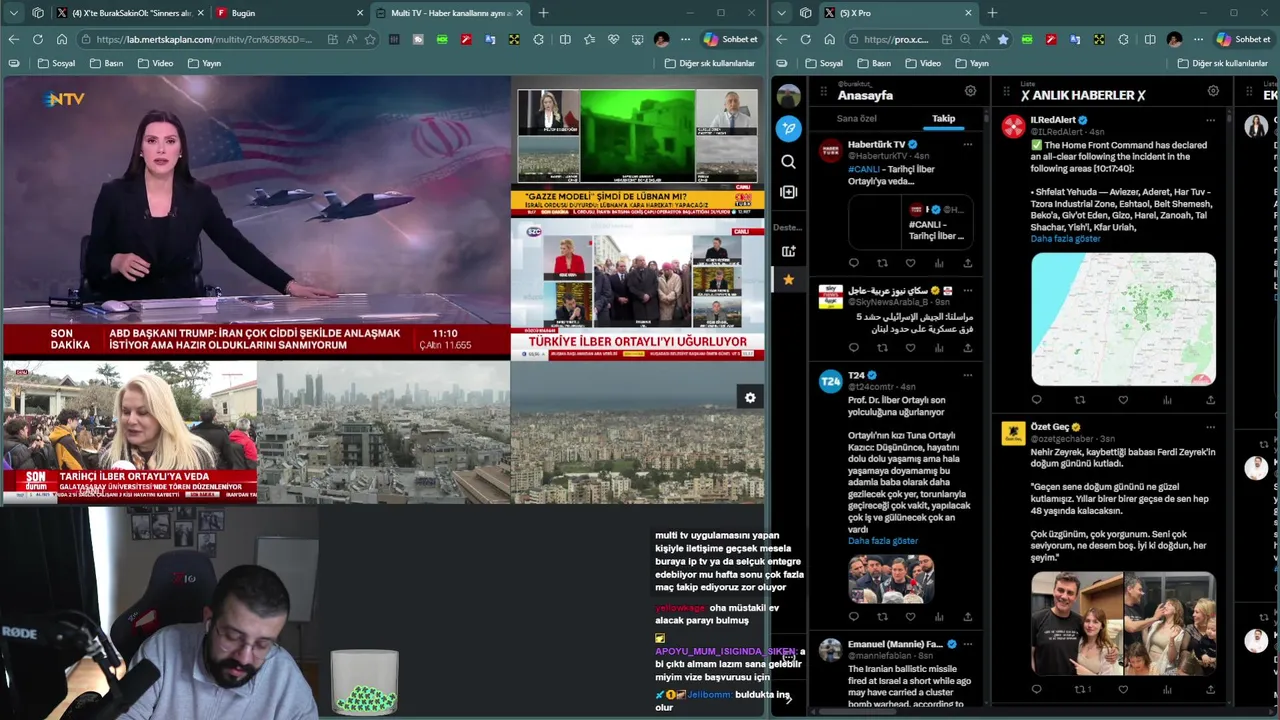
Task: Bookmark Multi TV page with star icon
Action: pyautogui.click(x=370, y=39)
